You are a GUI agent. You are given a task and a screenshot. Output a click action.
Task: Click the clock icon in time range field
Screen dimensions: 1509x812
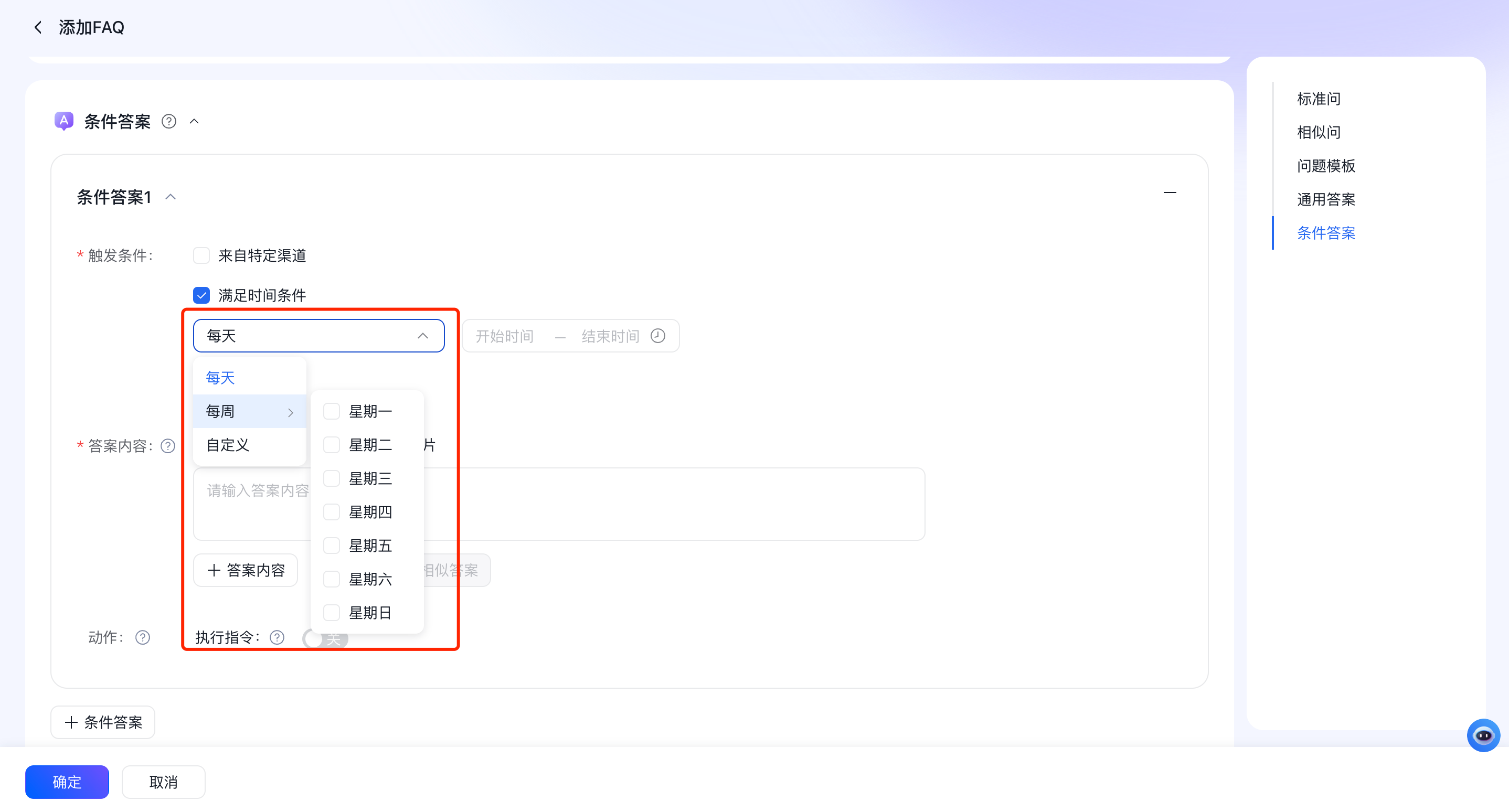pos(658,336)
